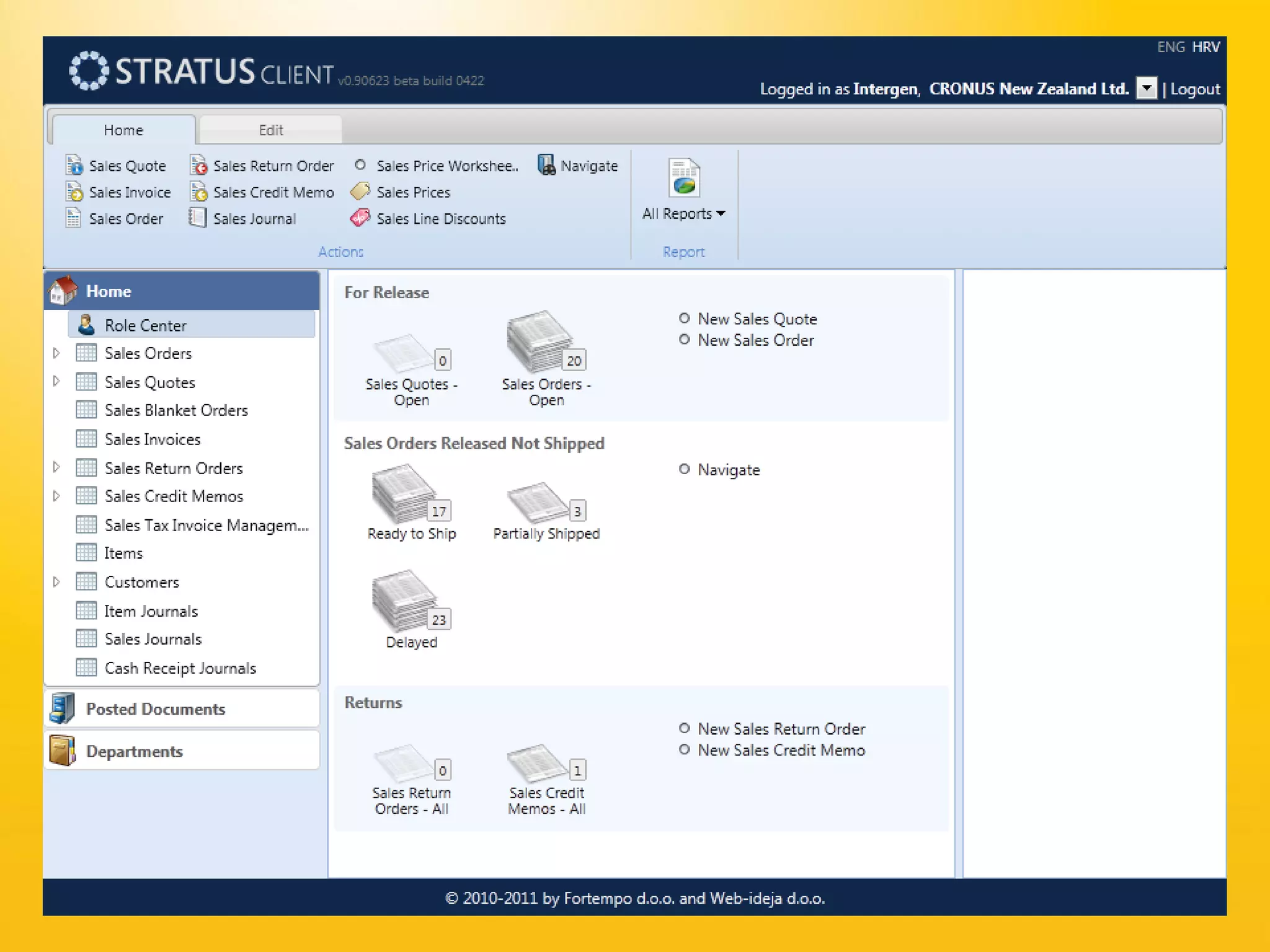Screen dimensions: 1270x952
Task: Open the Sales Return Order icon
Action: pyautogui.click(x=198, y=165)
